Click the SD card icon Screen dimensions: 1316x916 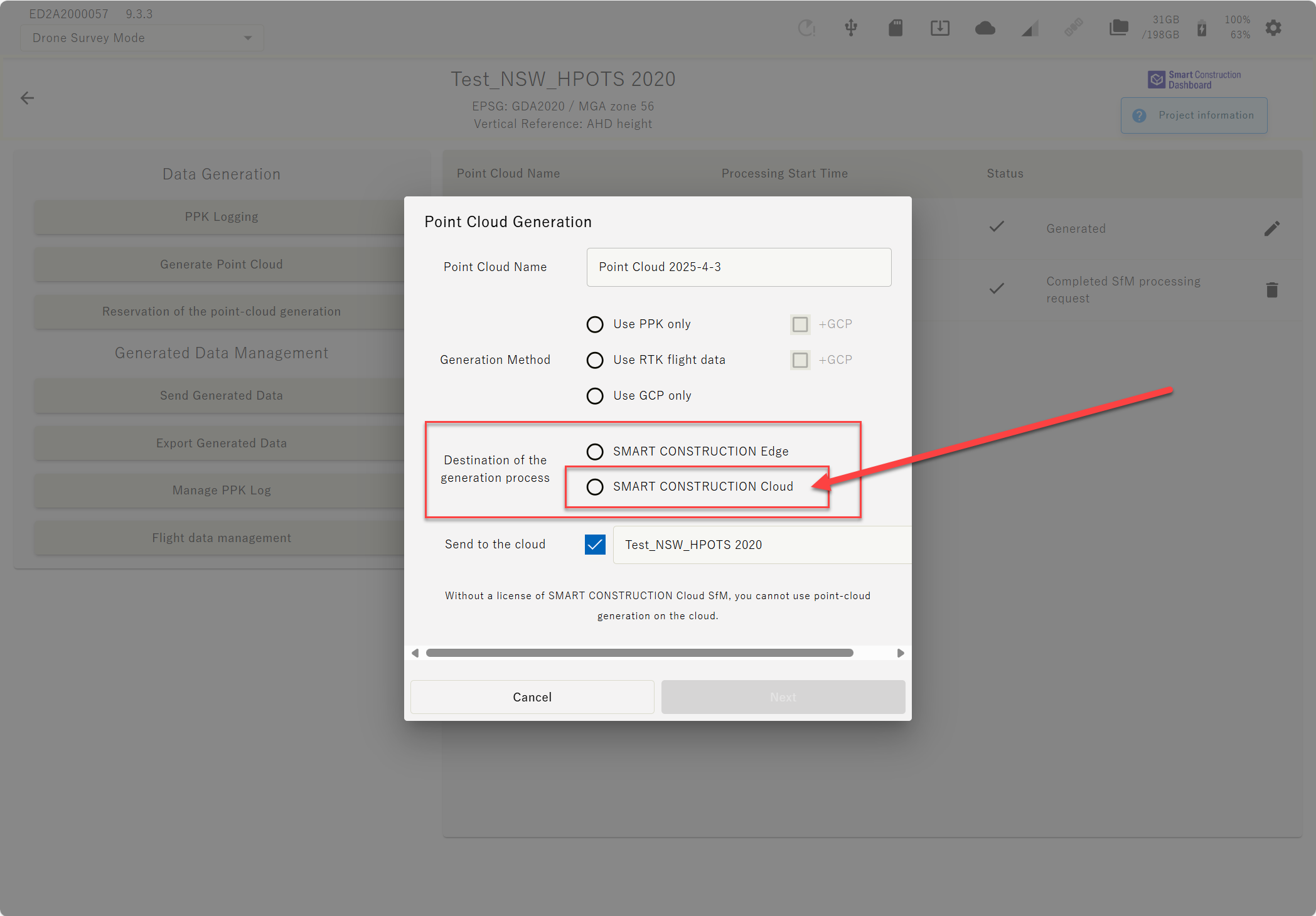896,28
